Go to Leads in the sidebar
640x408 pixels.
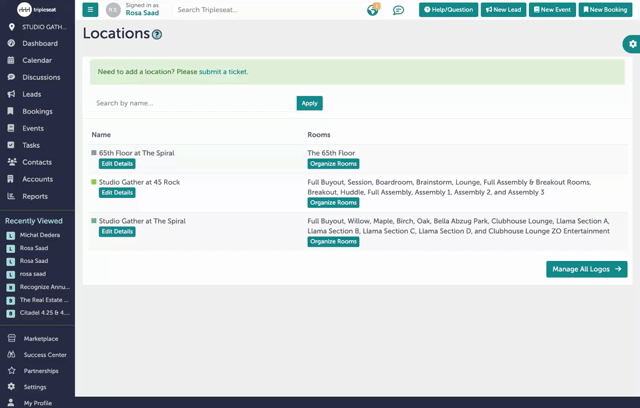pos(32,94)
